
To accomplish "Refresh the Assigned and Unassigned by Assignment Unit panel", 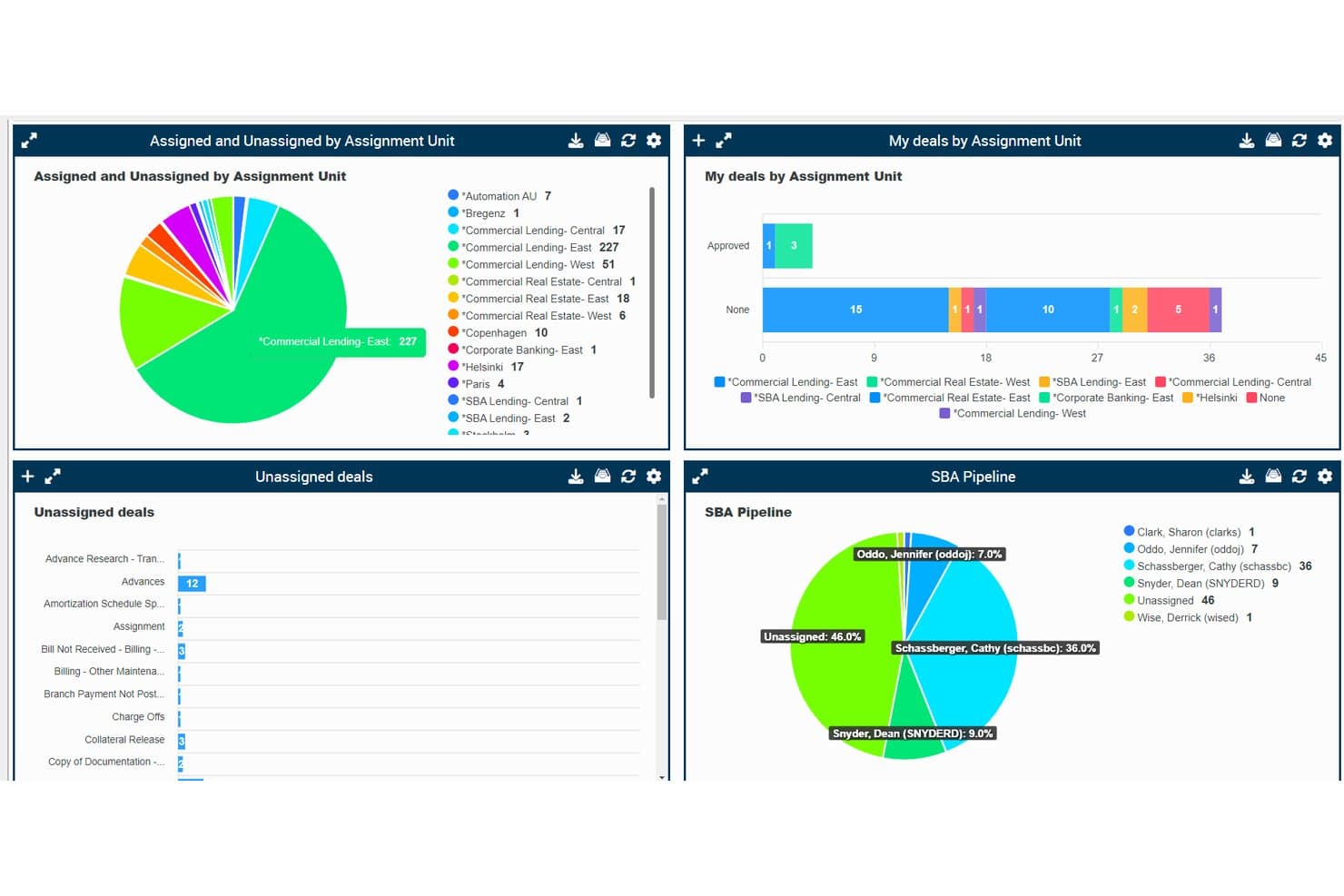I will [x=628, y=141].
